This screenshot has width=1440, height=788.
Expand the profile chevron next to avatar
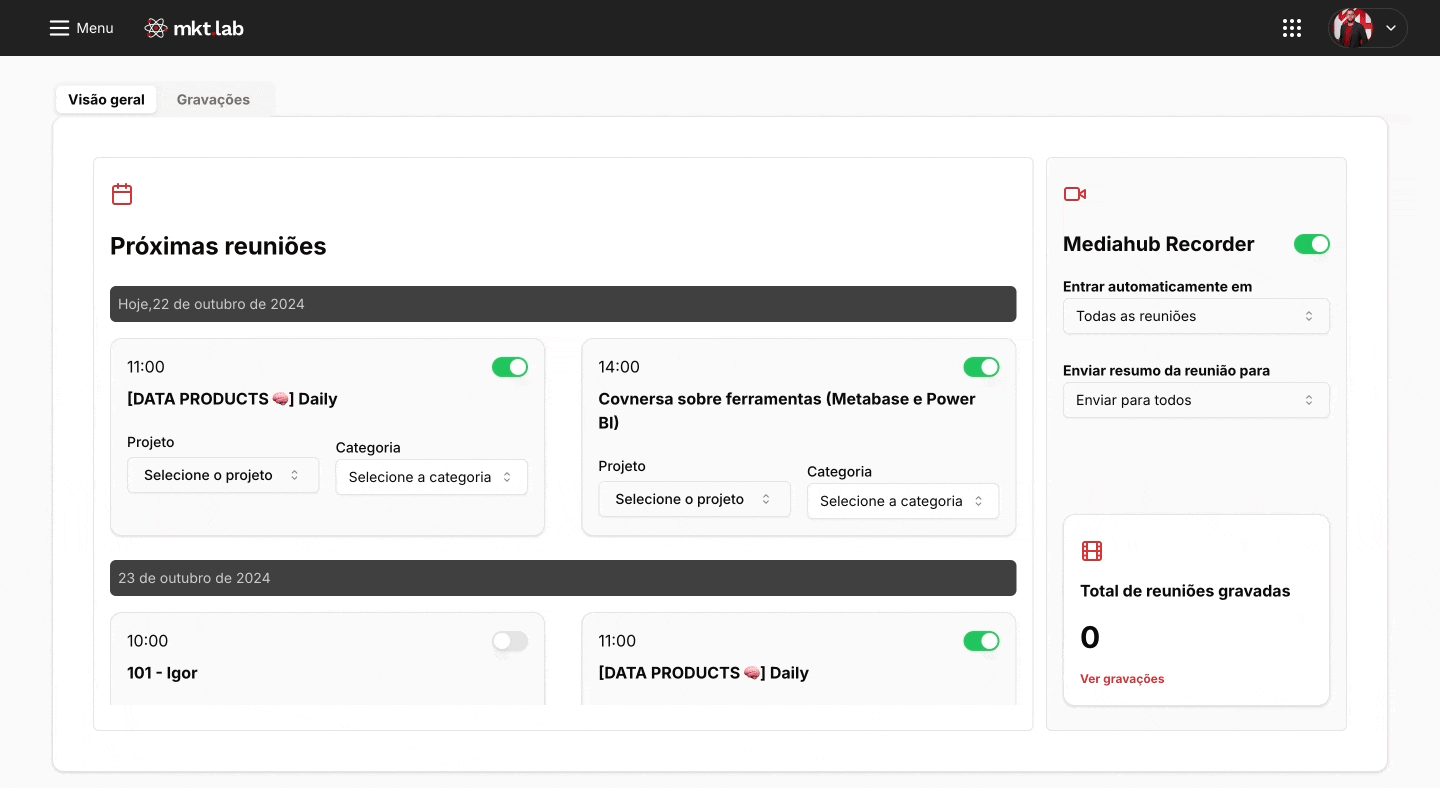[1390, 28]
